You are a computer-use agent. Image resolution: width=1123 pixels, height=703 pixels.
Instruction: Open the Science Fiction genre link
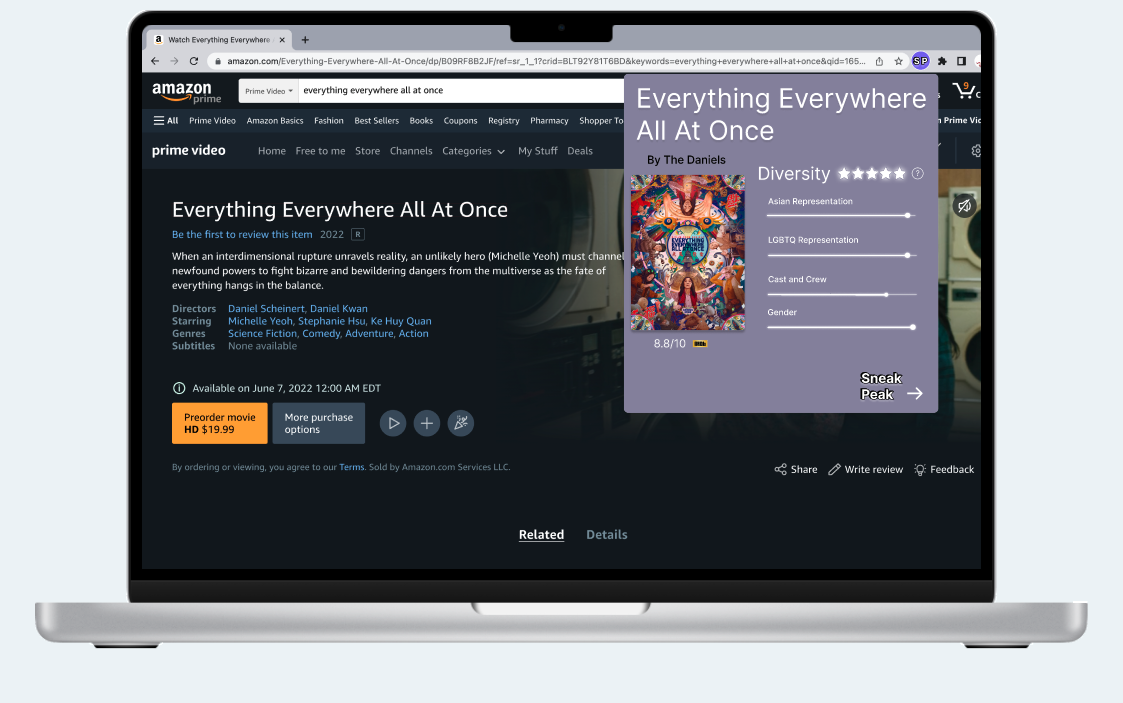pos(262,334)
